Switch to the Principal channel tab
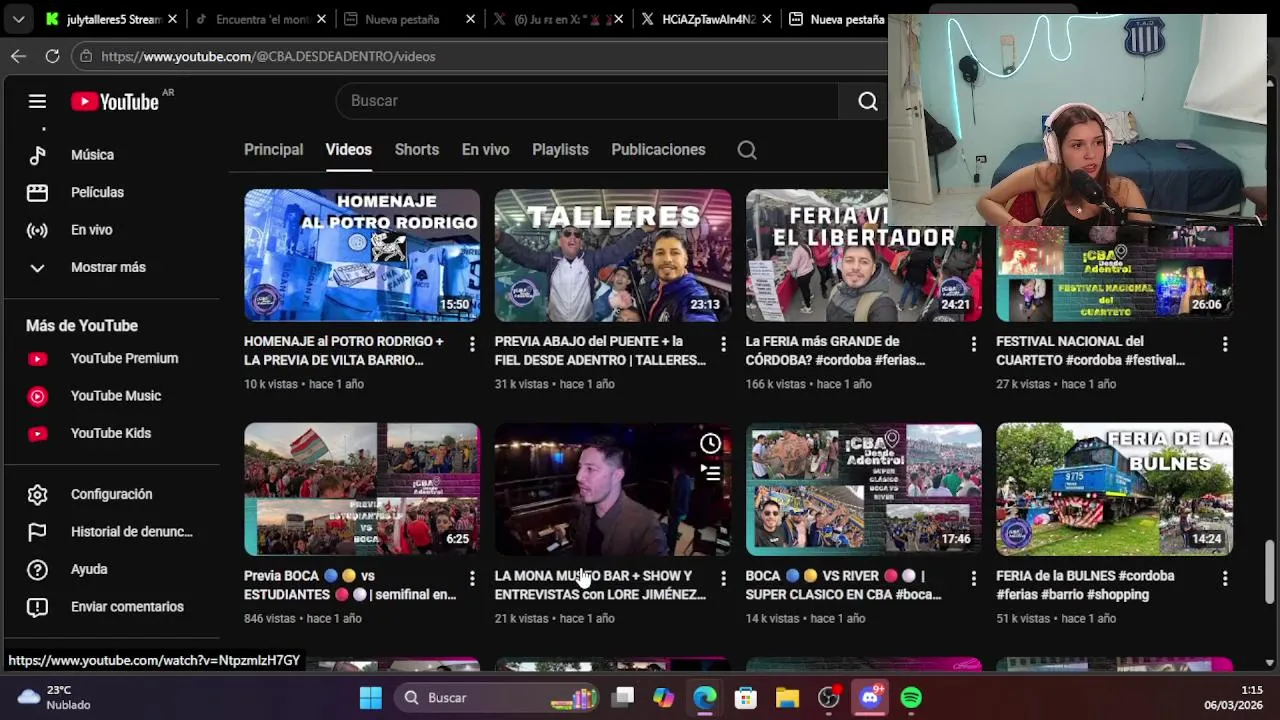1280x720 pixels. pos(273,150)
